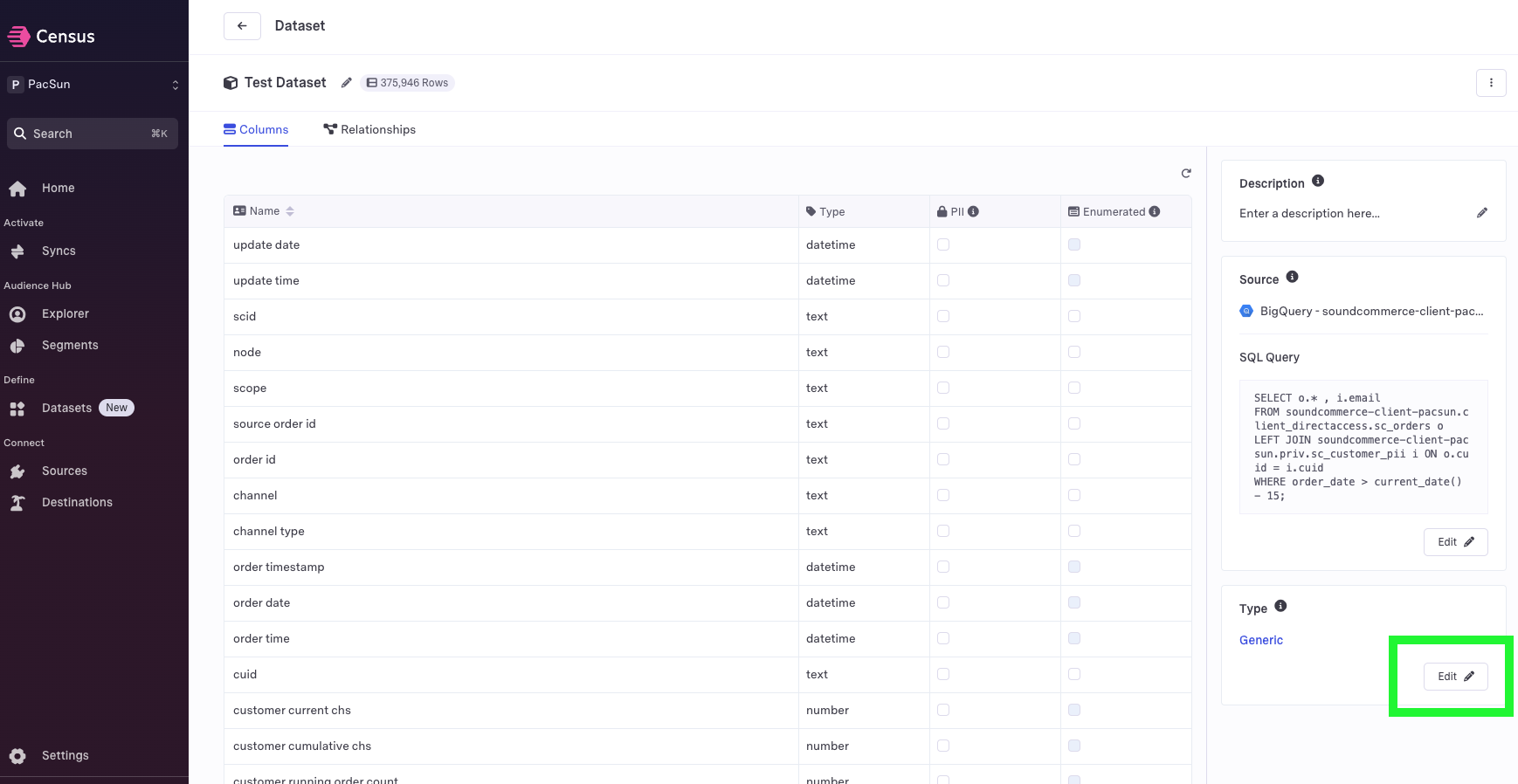The height and width of the screenshot is (784, 1518).
Task: Open Syncs from the sidebar
Action: [58, 251]
